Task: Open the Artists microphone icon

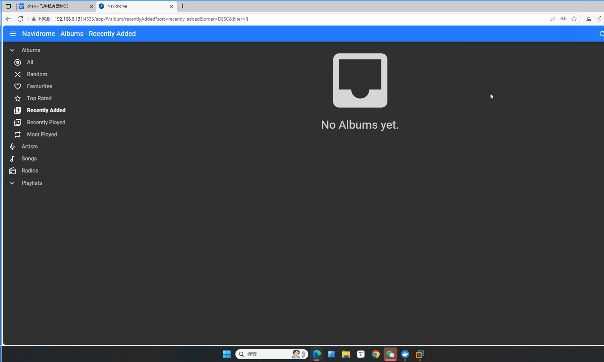Action: pyautogui.click(x=12, y=146)
